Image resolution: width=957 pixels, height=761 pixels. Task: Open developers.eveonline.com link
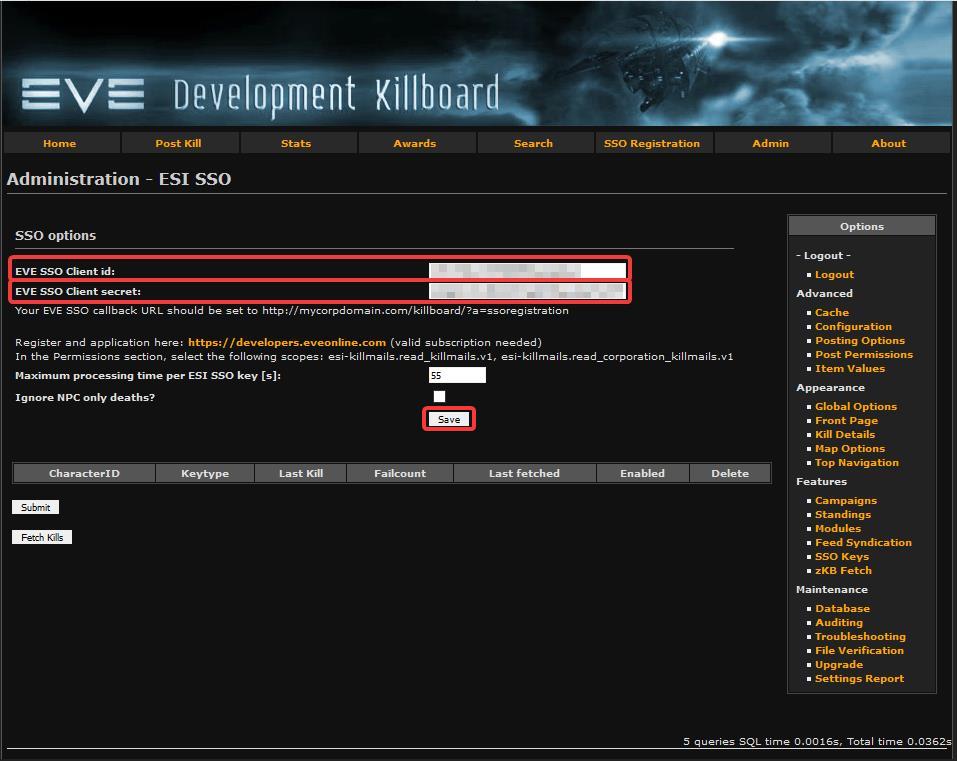[x=287, y=342]
